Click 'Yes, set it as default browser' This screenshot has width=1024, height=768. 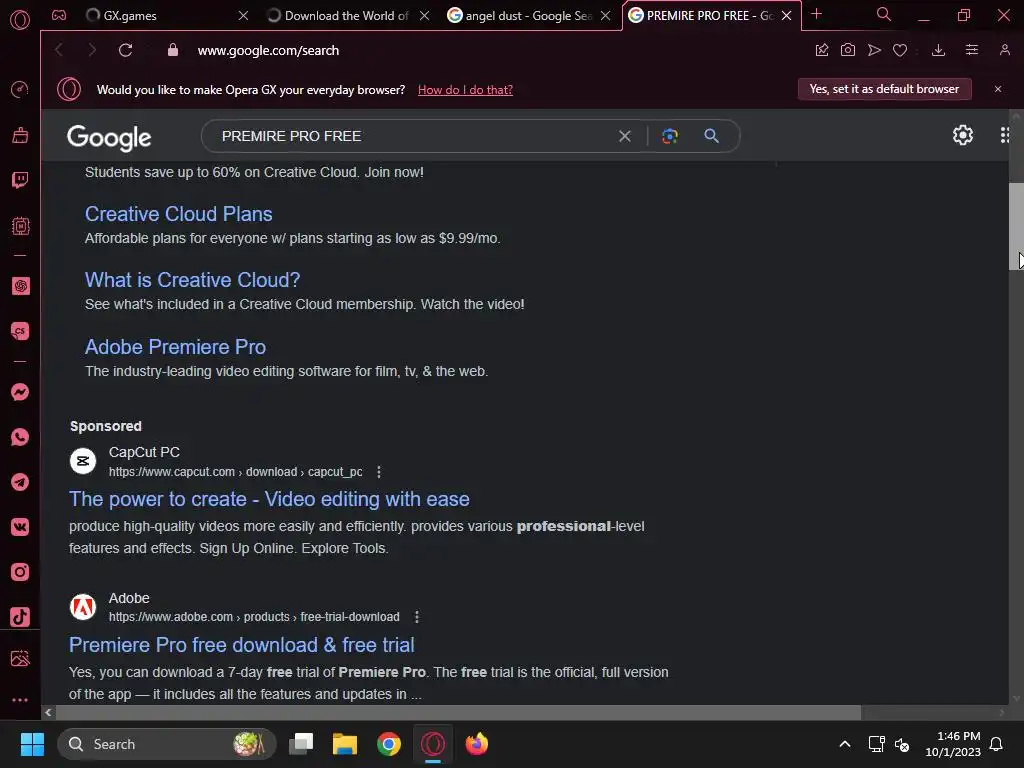[x=884, y=89]
